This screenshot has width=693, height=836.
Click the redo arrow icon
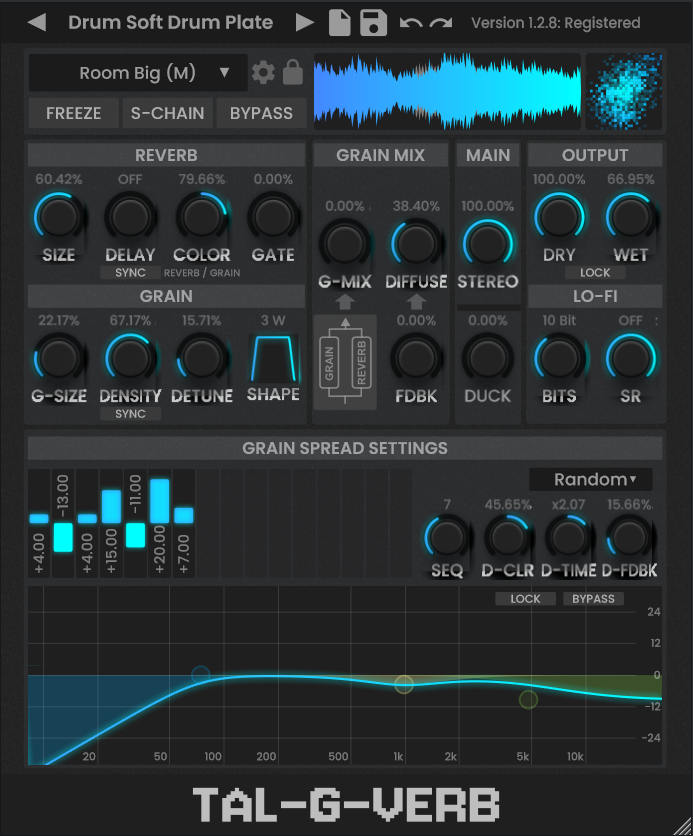point(441,22)
